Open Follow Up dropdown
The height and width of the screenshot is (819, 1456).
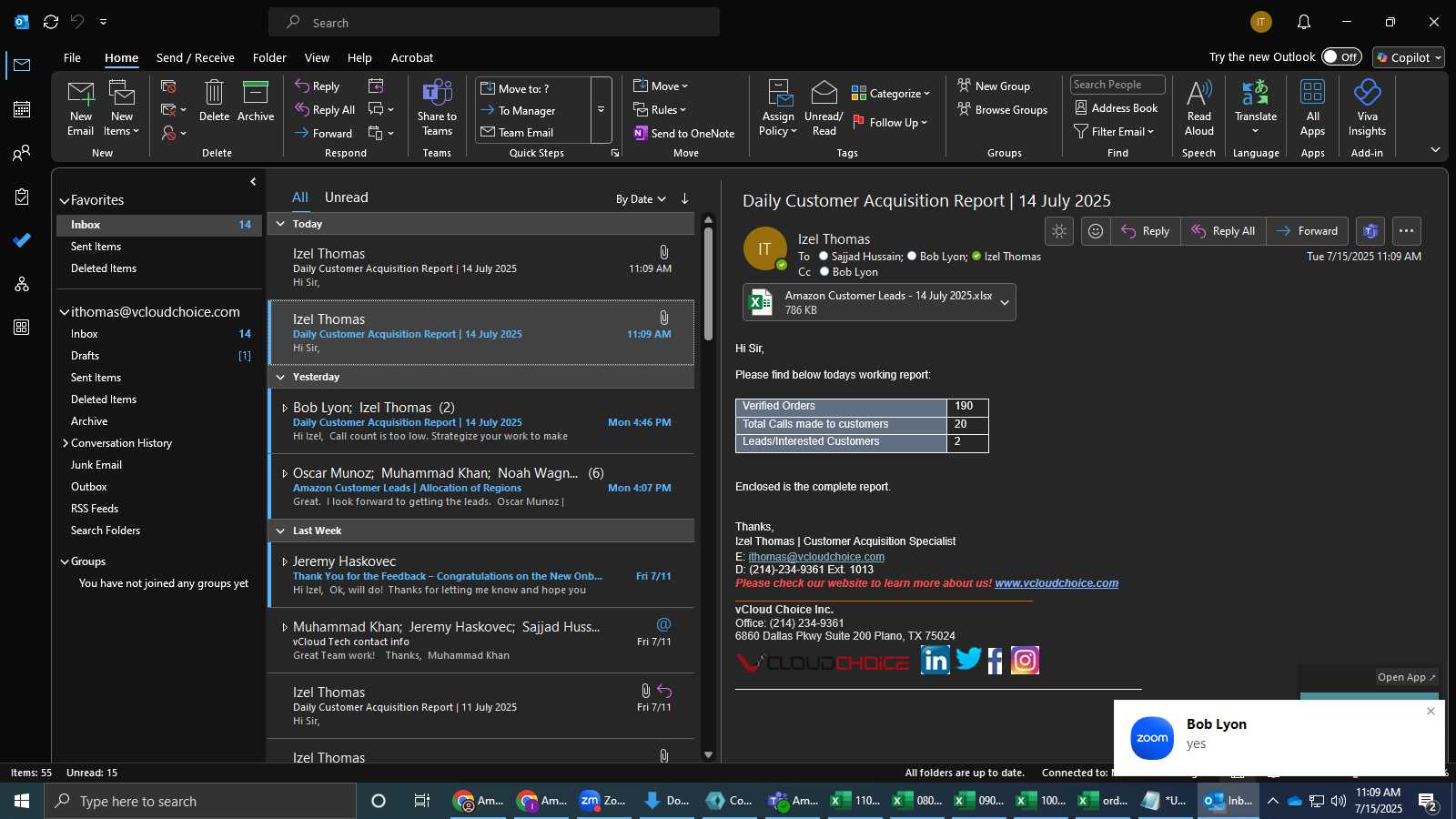click(891, 123)
